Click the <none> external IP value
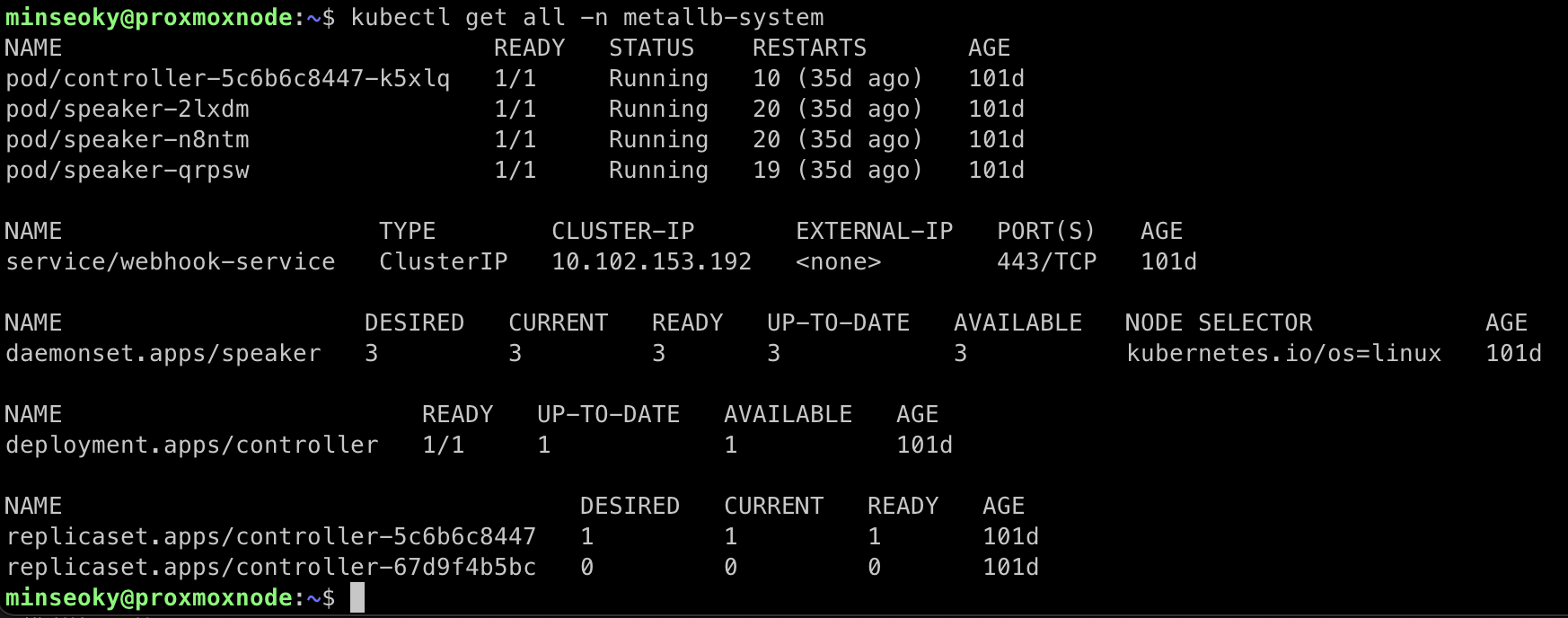Viewport: 1568px width, 618px height. click(x=838, y=262)
